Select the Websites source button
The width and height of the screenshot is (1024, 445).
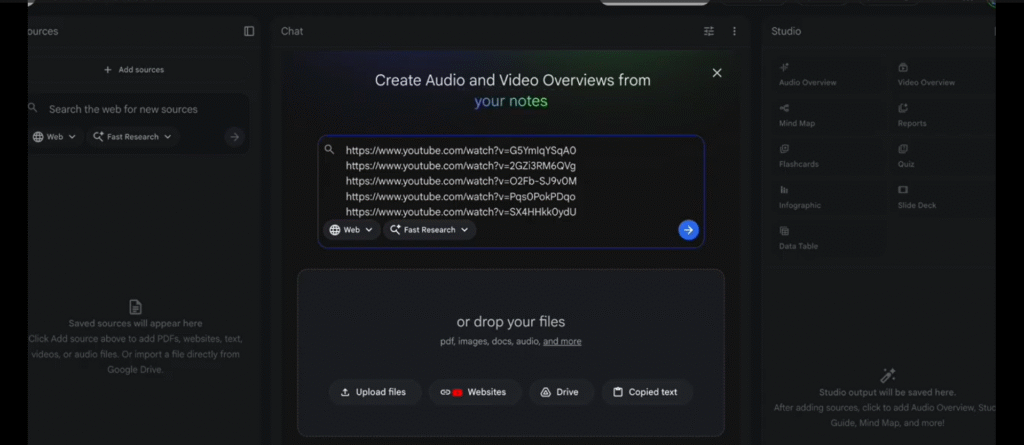(x=474, y=392)
